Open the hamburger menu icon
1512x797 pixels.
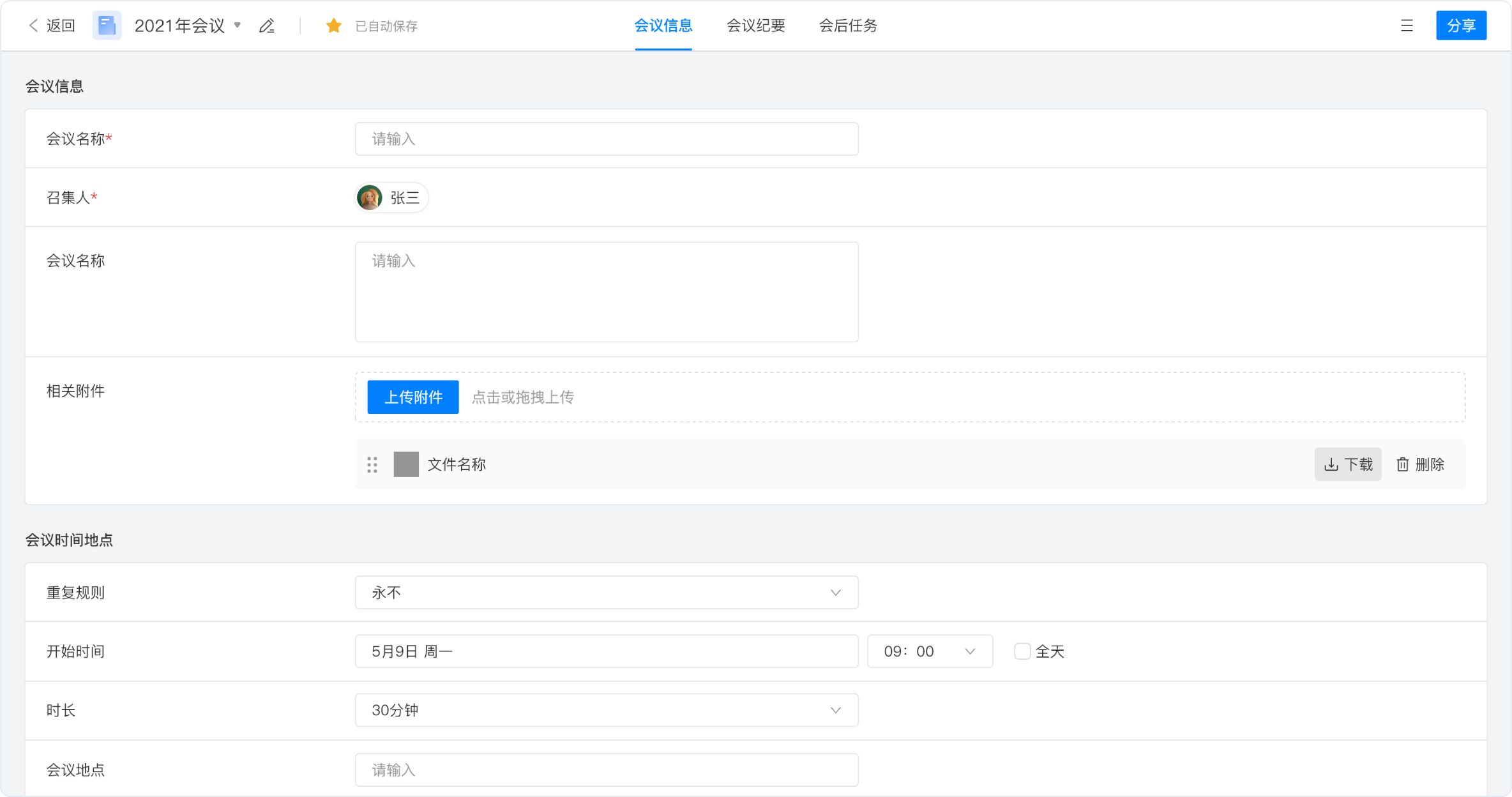[1407, 26]
